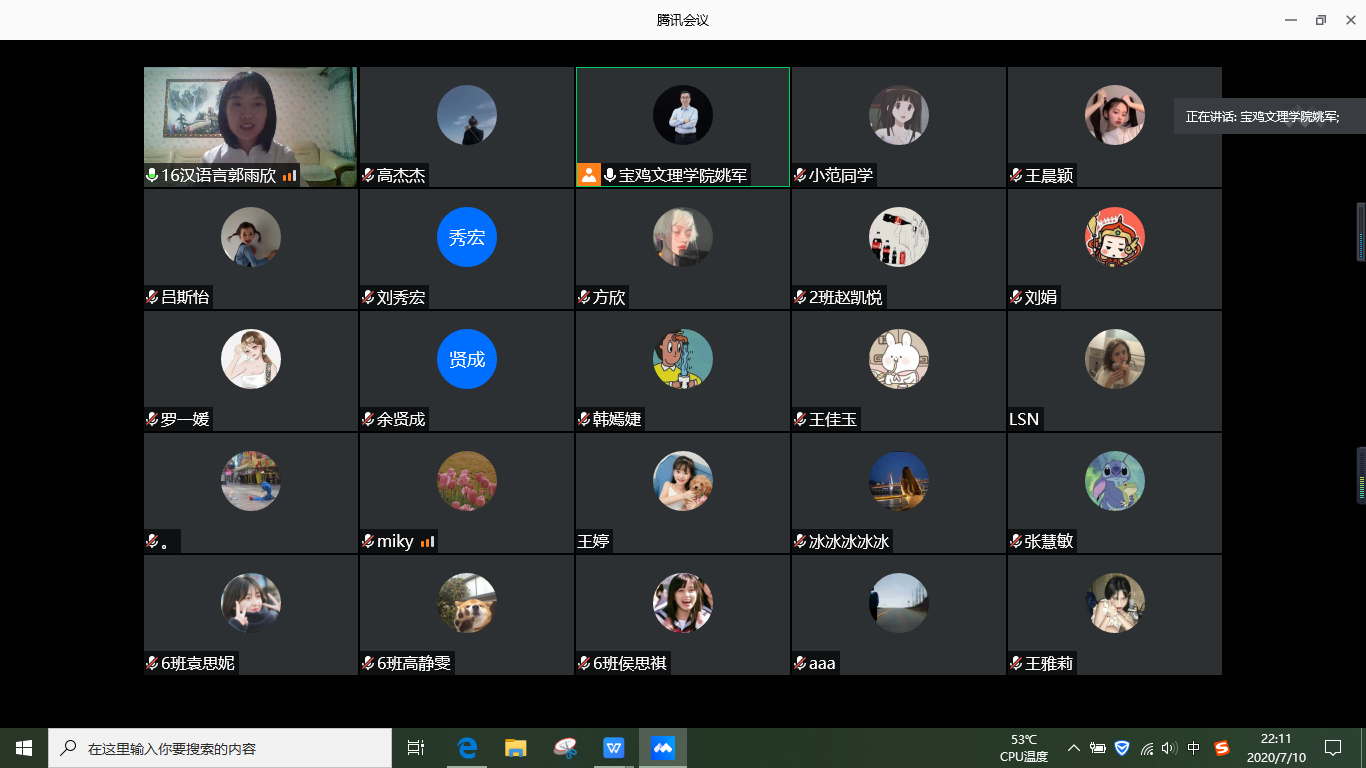
Task: Click the Task View icon
Action: [x=416, y=748]
